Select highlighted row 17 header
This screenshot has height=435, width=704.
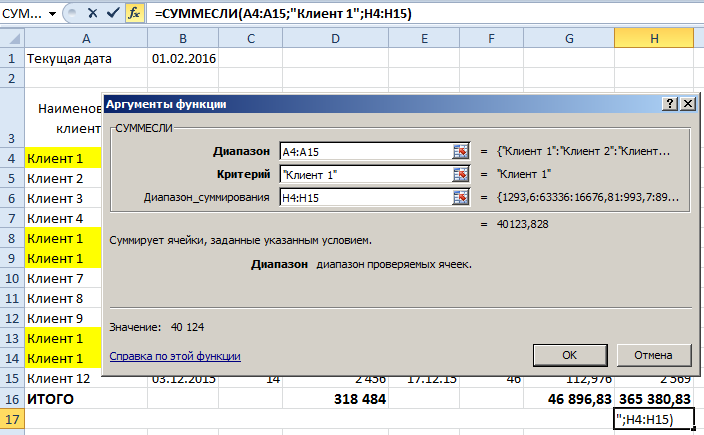coord(12,419)
